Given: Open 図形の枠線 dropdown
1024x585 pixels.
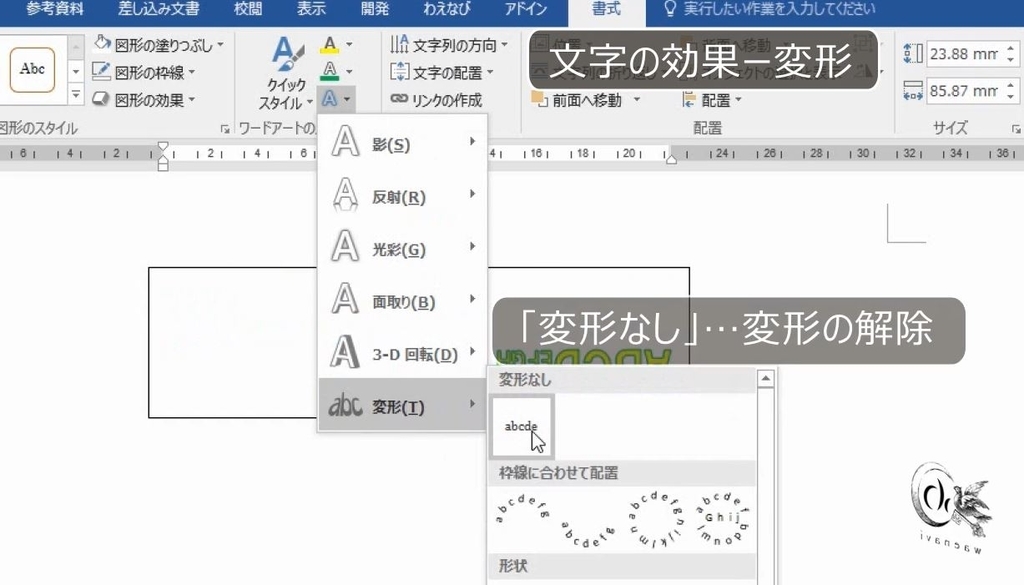Looking at the screenshot, I should (x=145, y=72).
